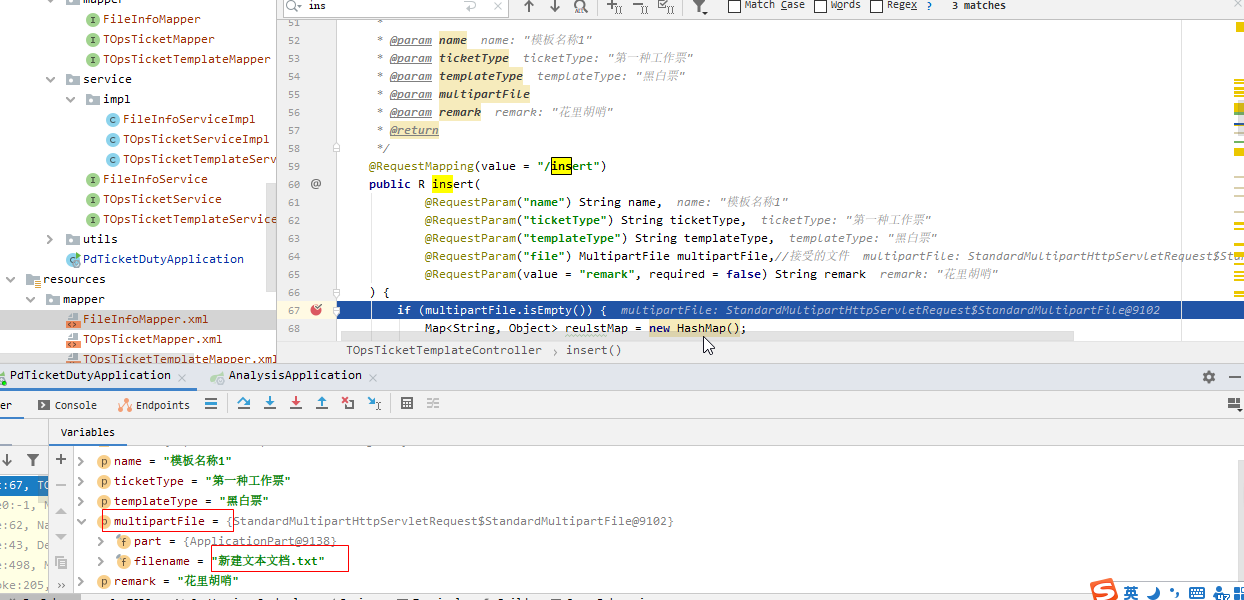1244x600 pixels.
Task: Select the Variables tab
Action: [x=87, y=432]
